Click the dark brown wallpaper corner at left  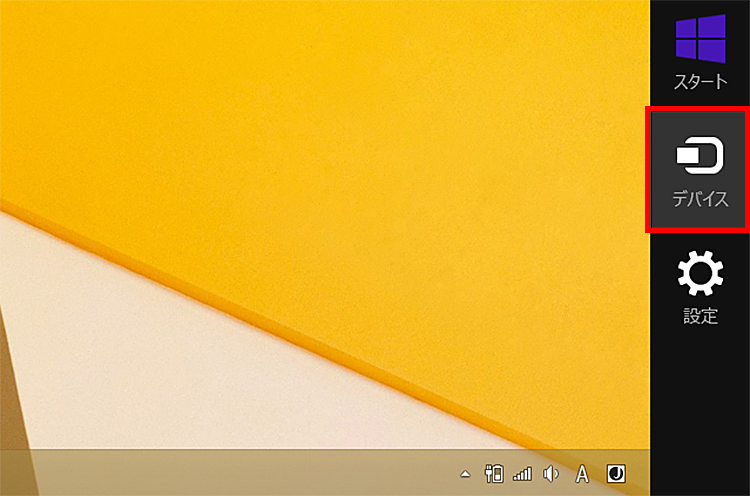pyautogui.click(x=8, y=400)
